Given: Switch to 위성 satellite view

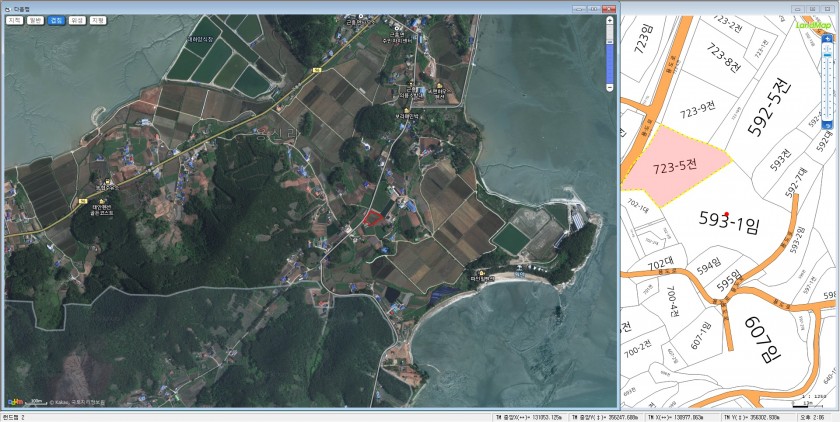Looking at the screenshot, I should click(77, 20).
